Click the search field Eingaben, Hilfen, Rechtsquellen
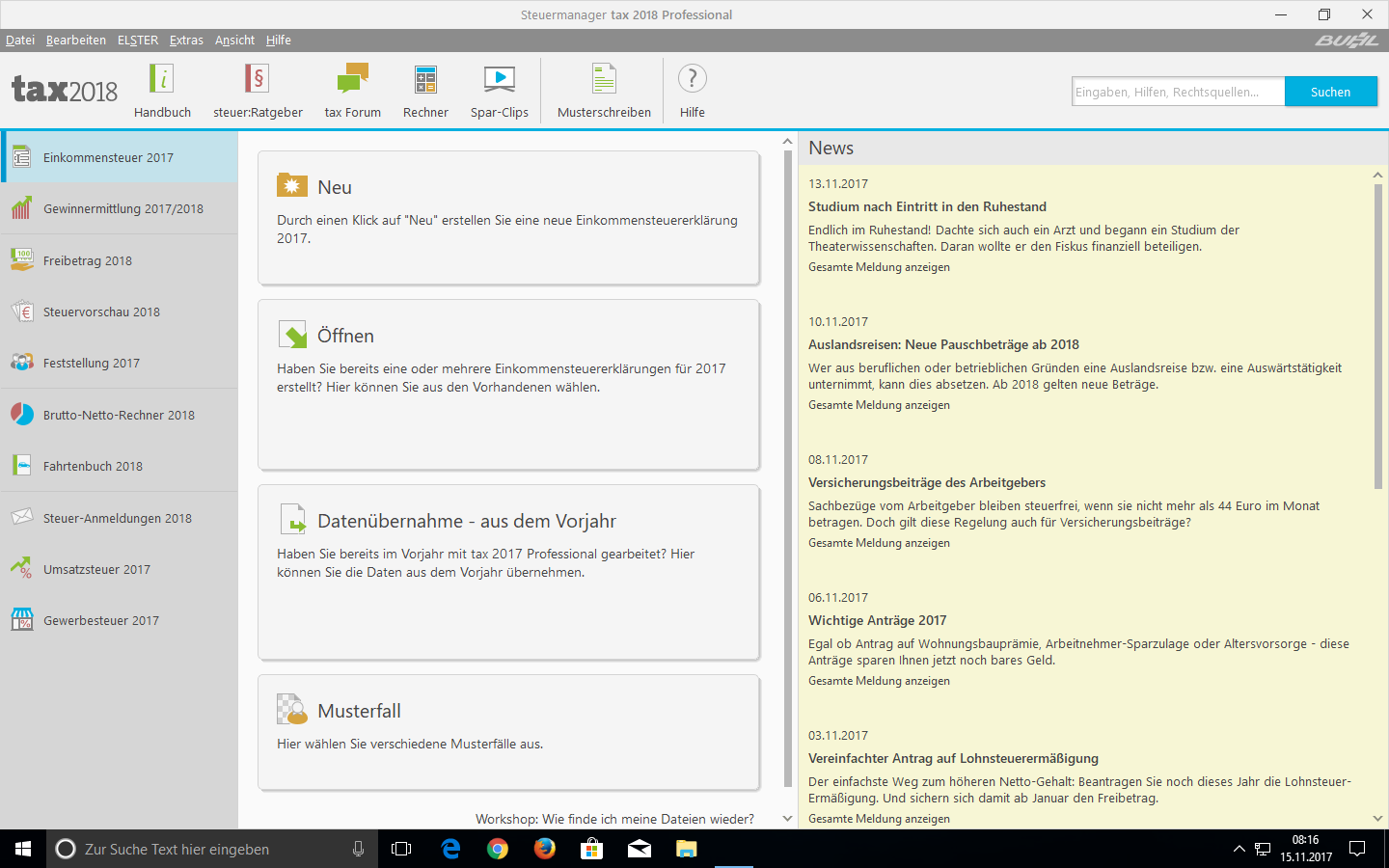Screen dimensions: 1389x868 click(1178, 92)
